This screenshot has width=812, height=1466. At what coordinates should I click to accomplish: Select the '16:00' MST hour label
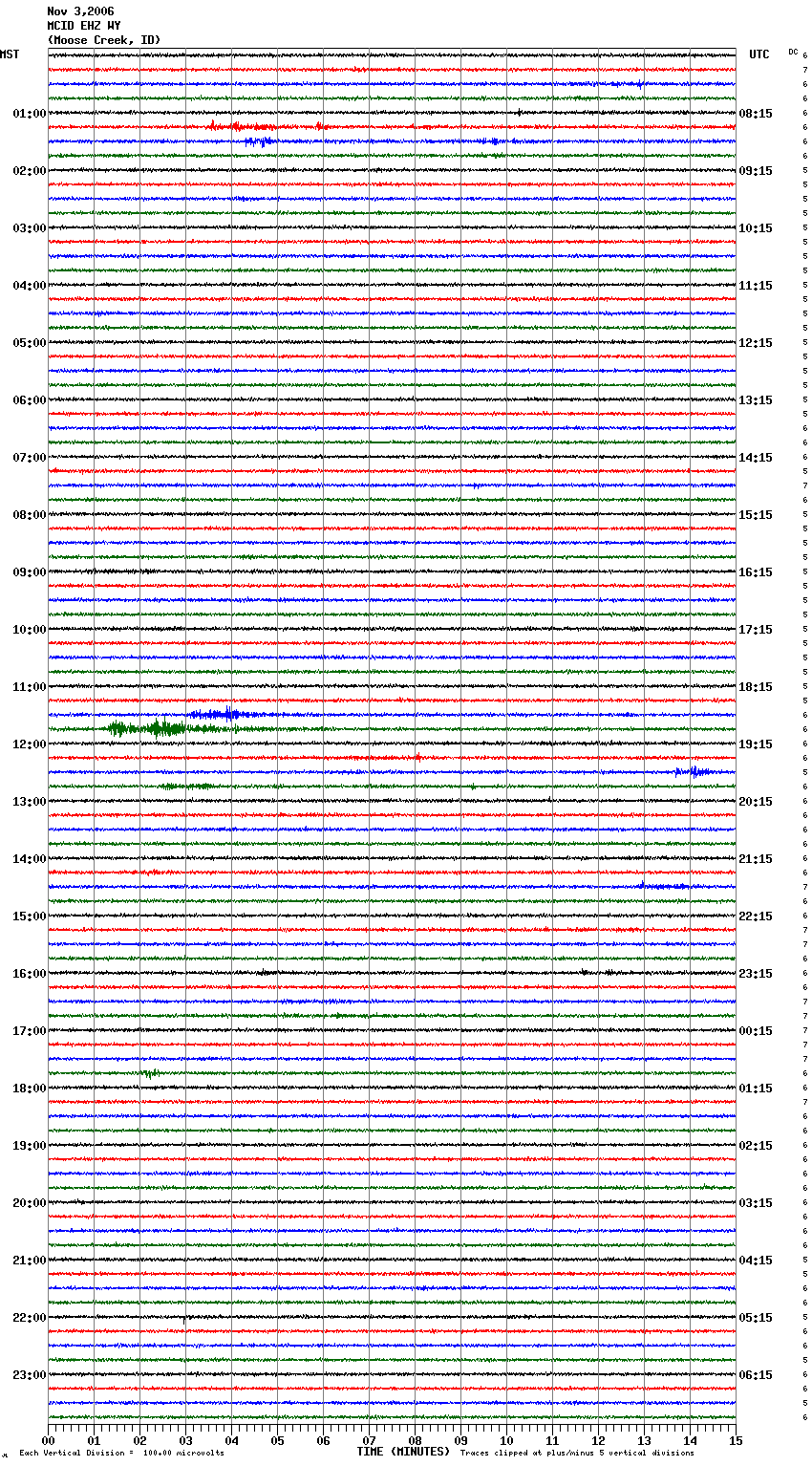(x=30, y=974)
